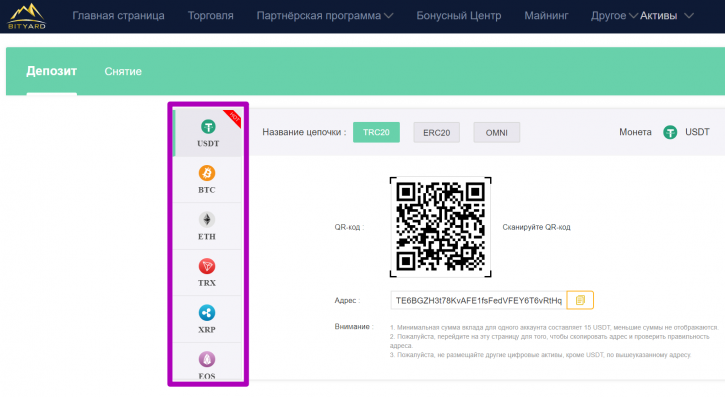Choose the ERC20 chain
The image size is (725, 397).
point(436,133)
